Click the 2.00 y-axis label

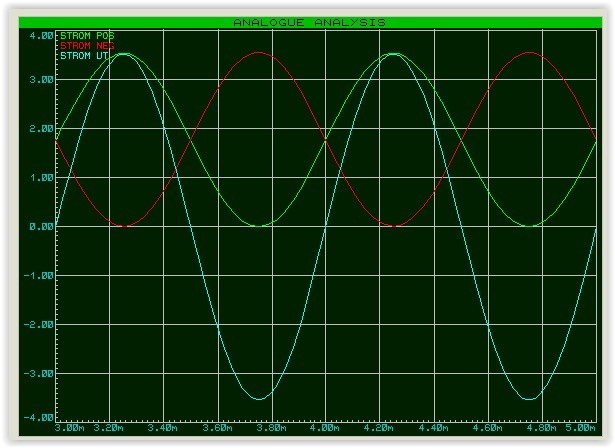(41, 129)
